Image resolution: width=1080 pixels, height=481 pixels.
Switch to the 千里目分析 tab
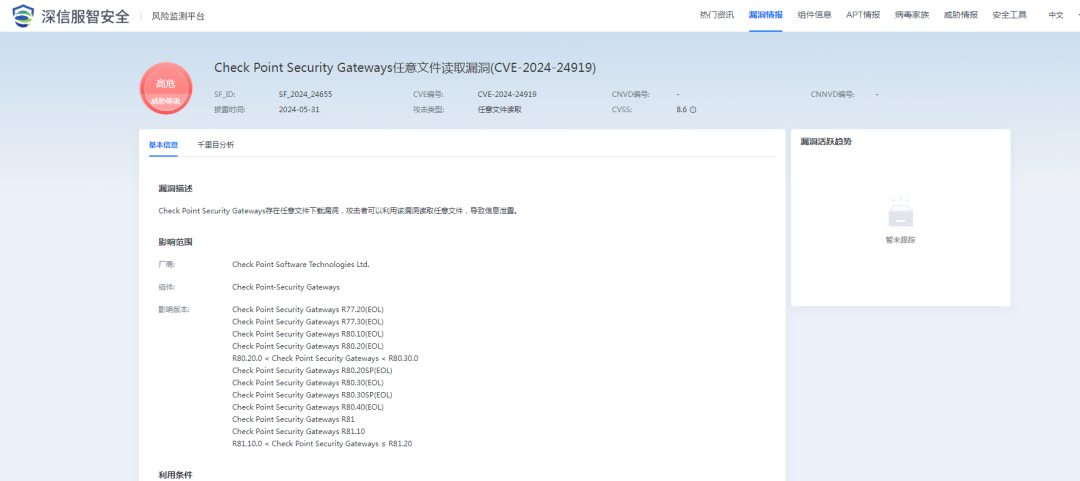(216, 145)
